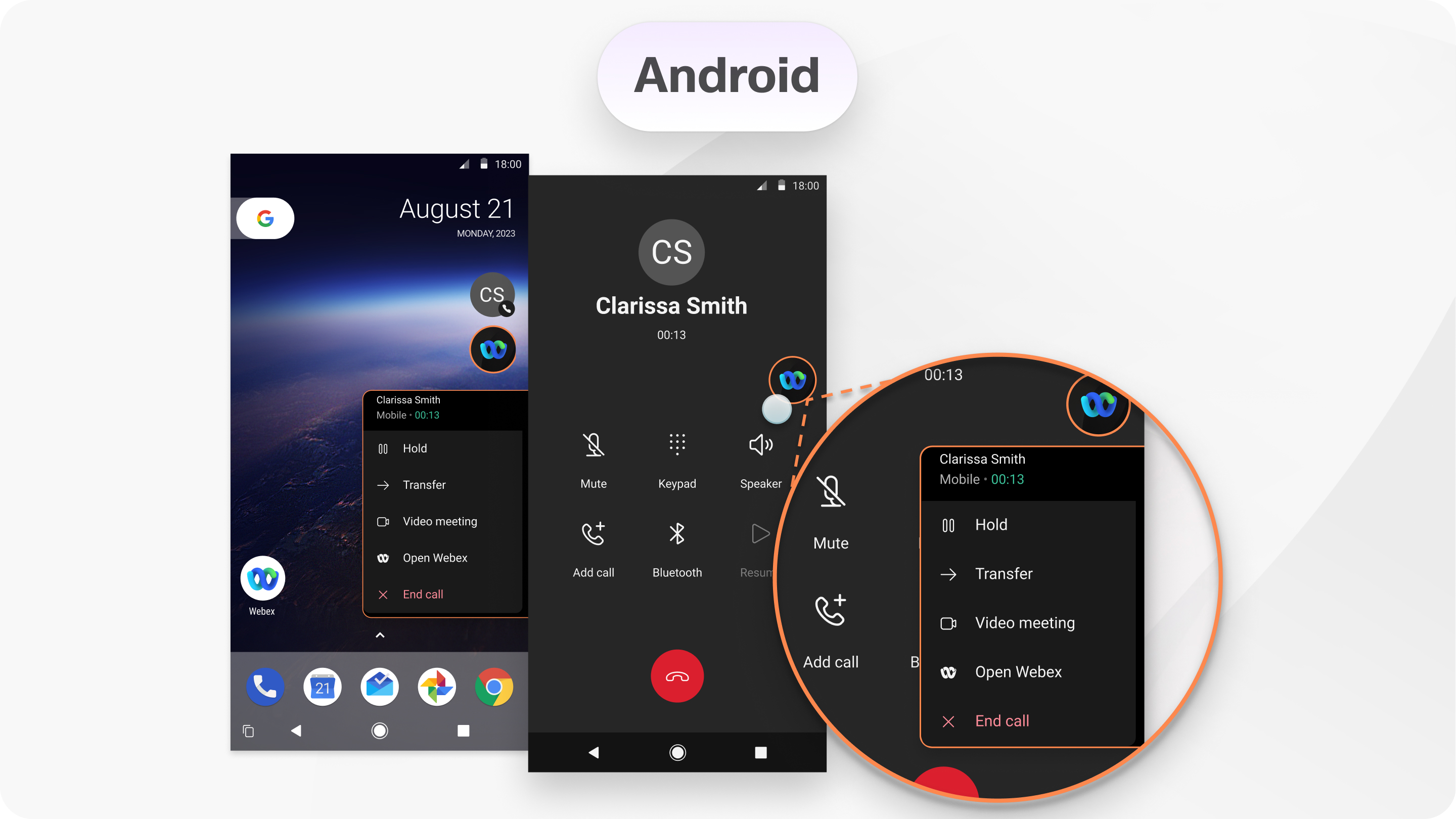This screenshot has height=819, width=1456.
Task: Open Webex app from notification menu
Action: point(435,557)
